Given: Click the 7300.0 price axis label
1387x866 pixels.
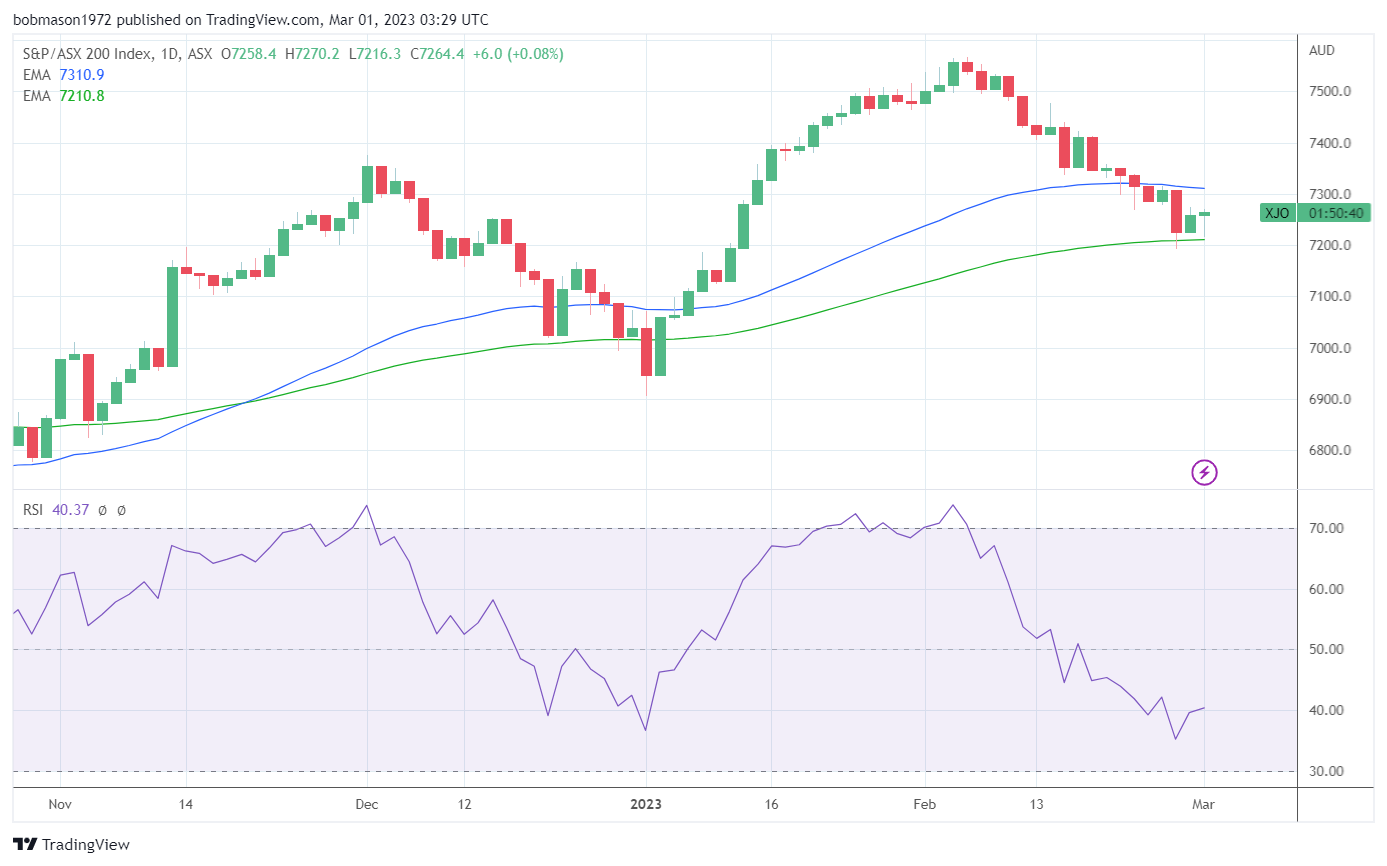Looking at the screenshot, I should pos(1330,194).
